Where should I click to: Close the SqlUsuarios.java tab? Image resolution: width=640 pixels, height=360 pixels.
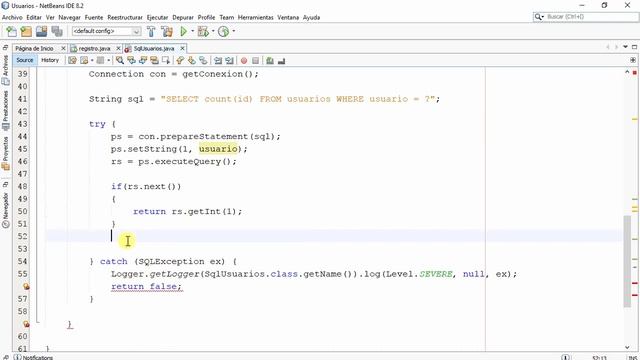182,48
